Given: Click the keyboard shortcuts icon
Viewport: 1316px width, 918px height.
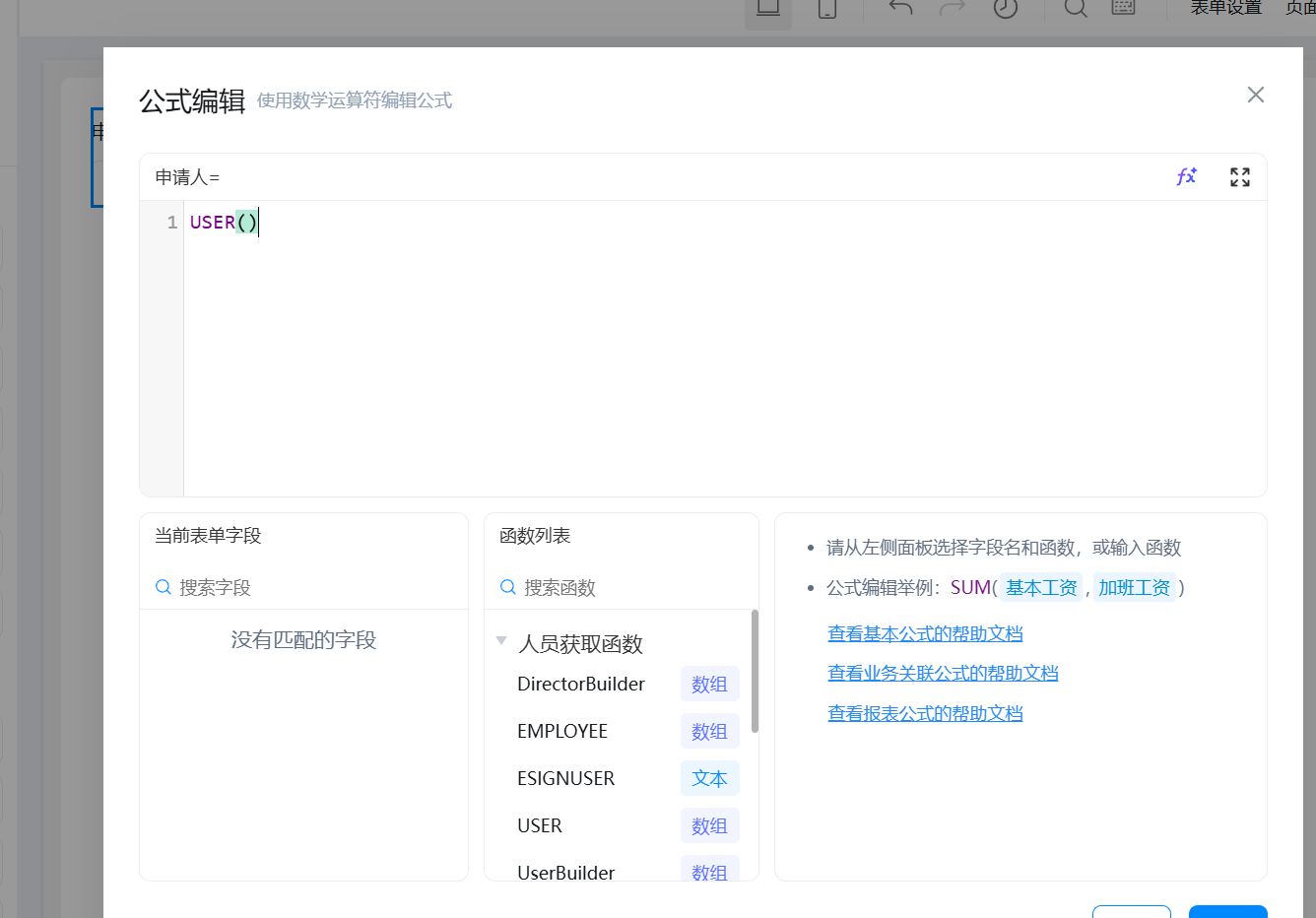Looking at the screenshot, I should 1124,9.
